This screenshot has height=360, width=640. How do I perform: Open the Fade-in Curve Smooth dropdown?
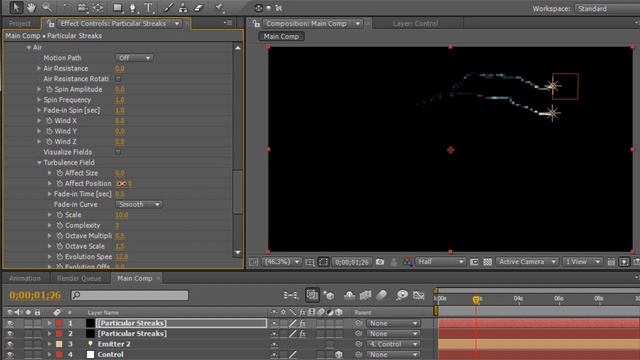click(139, 204)
